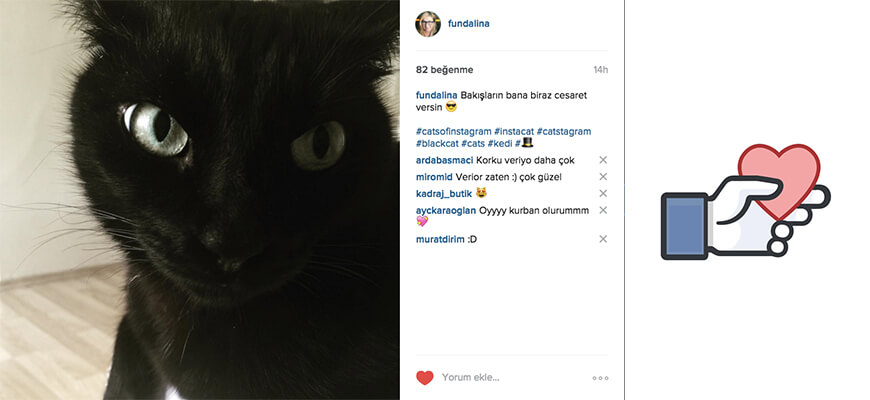Click the red heart like icon
Image resolution: width=870 pixels, height=400 pixels.
[424, 378]
